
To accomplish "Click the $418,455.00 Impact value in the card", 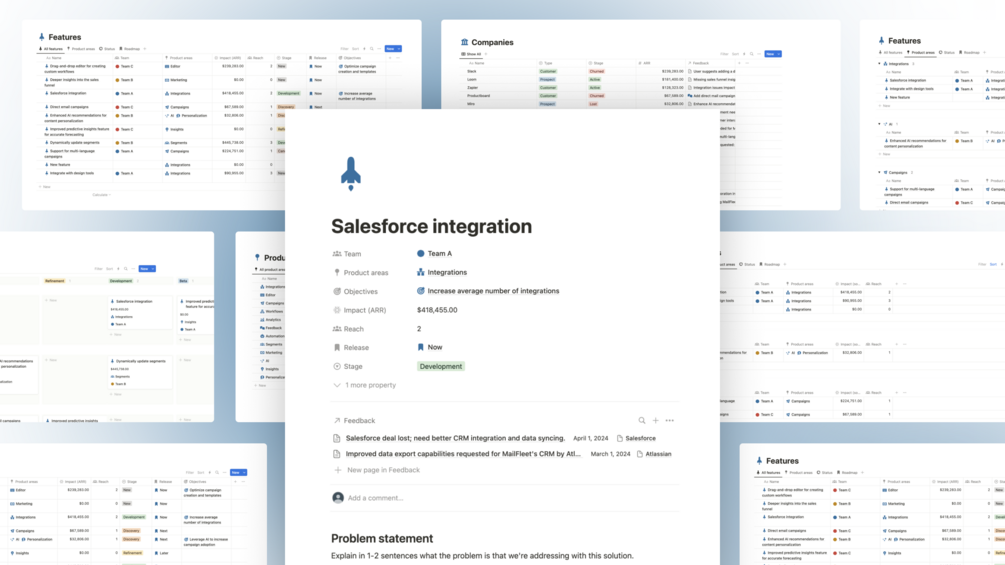I will tap(437, 310).
